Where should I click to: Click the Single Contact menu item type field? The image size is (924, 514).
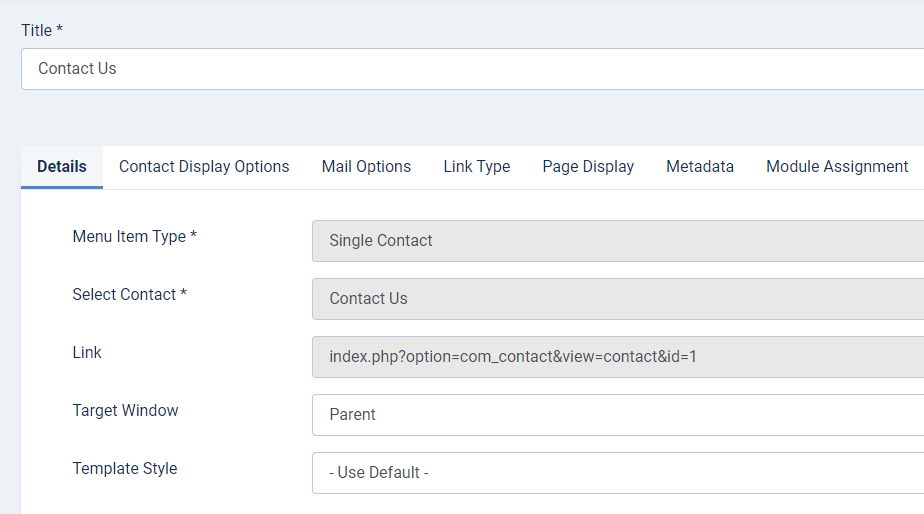point(617,241)
